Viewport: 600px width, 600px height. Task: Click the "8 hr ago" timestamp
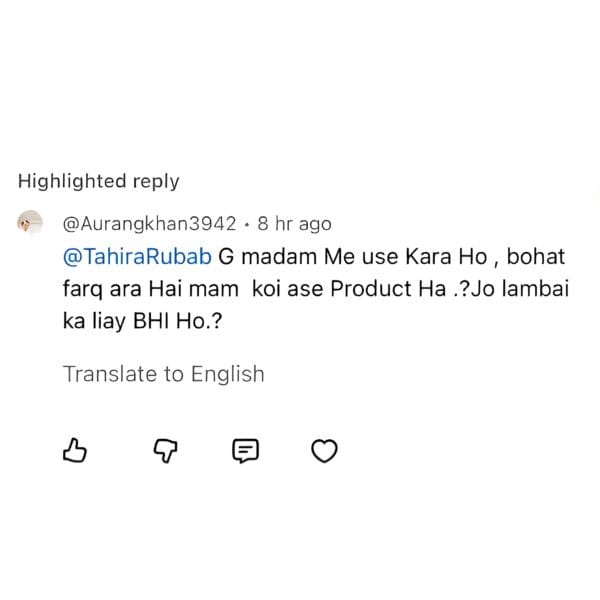click(x=294, y=223)
